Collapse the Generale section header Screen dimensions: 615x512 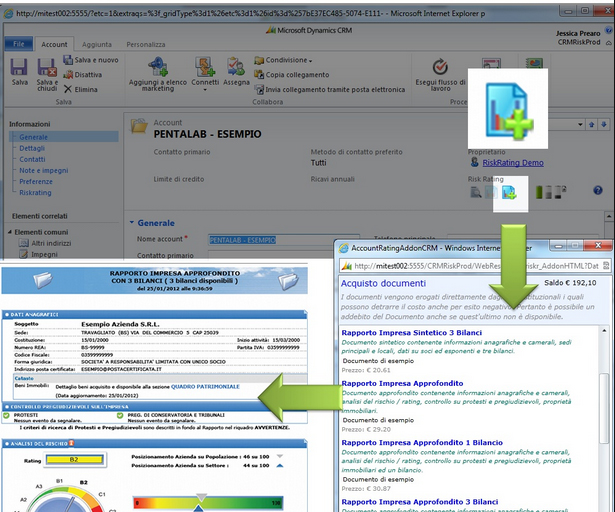pos(132,223)
